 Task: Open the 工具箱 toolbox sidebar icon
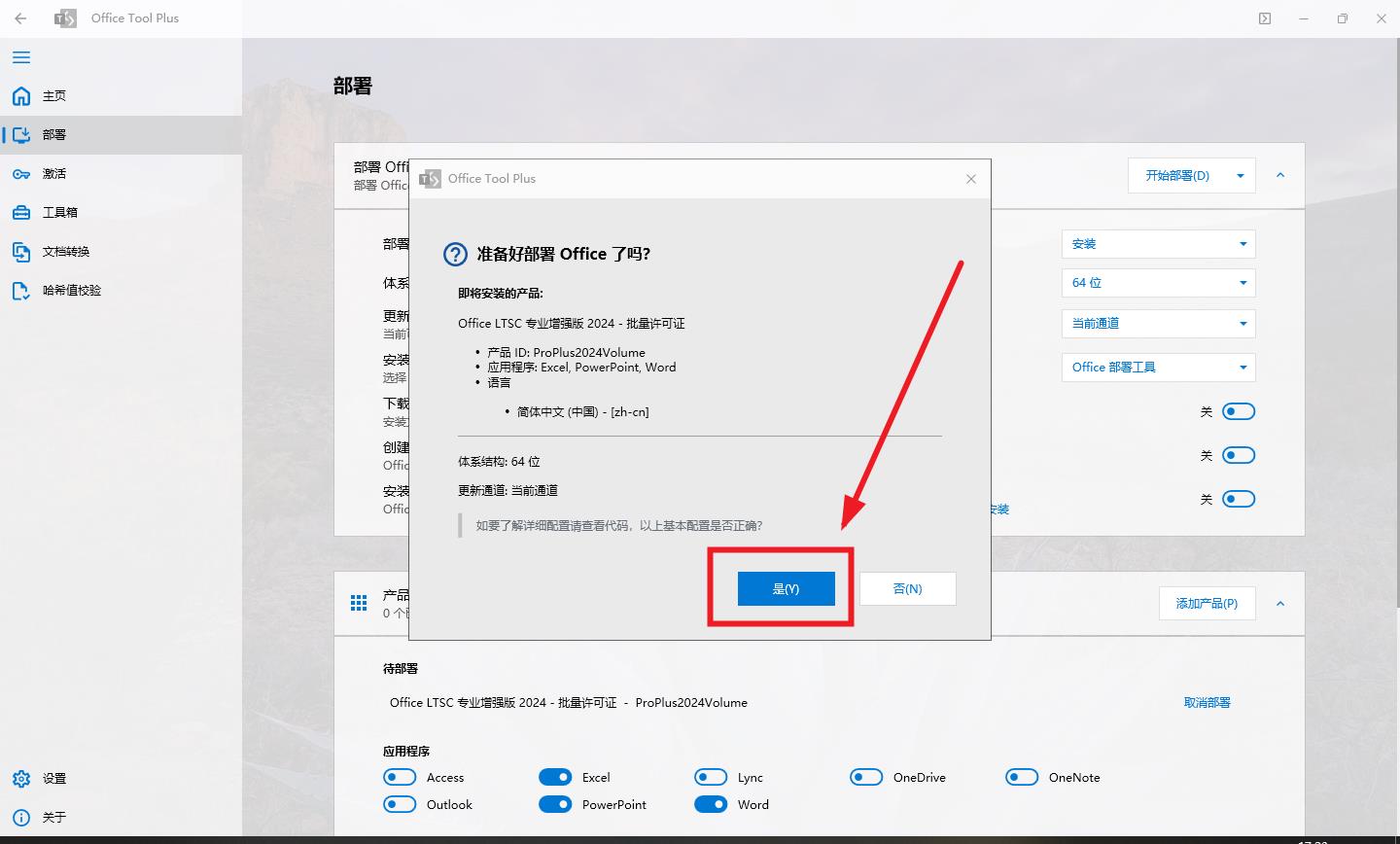click(x=21, y=212)
